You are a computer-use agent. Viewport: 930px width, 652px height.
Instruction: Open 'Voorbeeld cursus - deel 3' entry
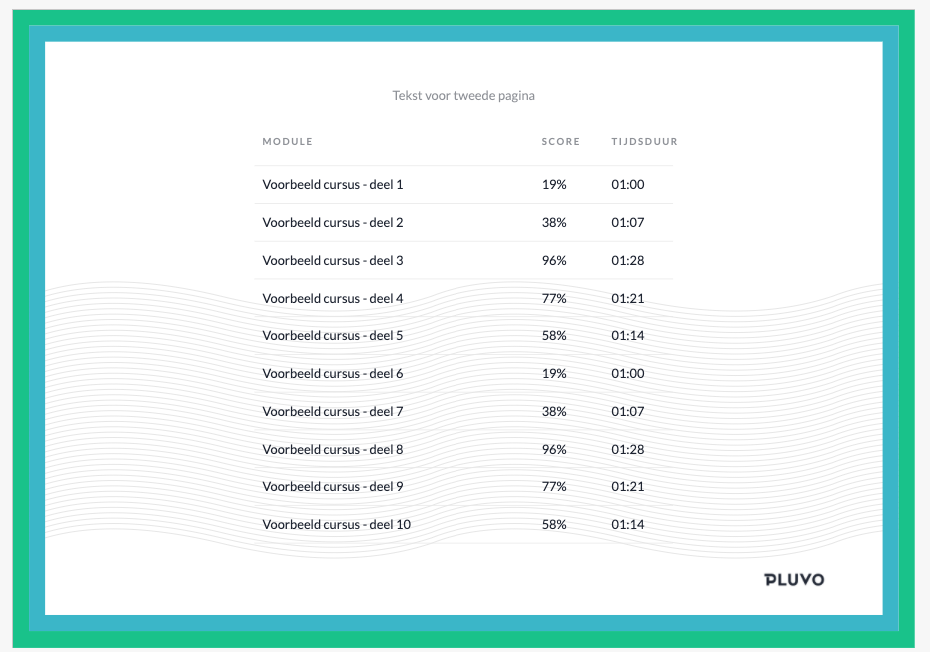pos(332,261)
